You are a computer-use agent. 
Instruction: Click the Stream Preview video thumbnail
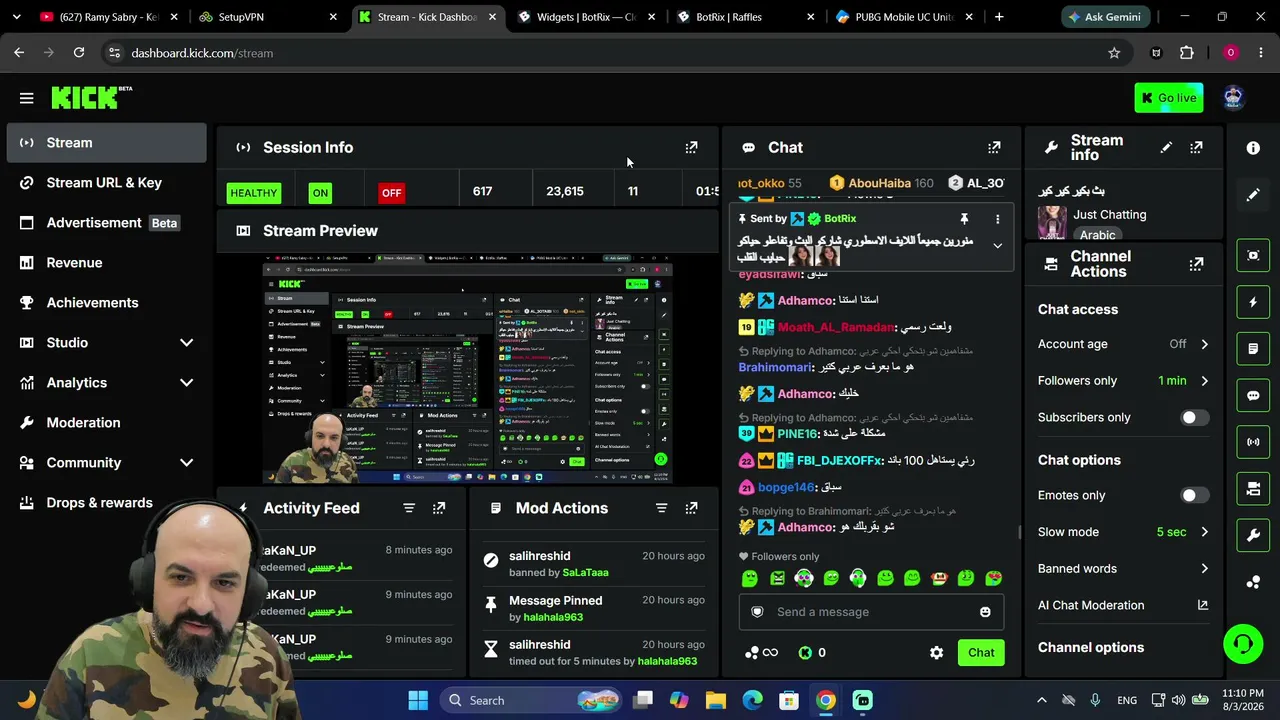point(468,370)
